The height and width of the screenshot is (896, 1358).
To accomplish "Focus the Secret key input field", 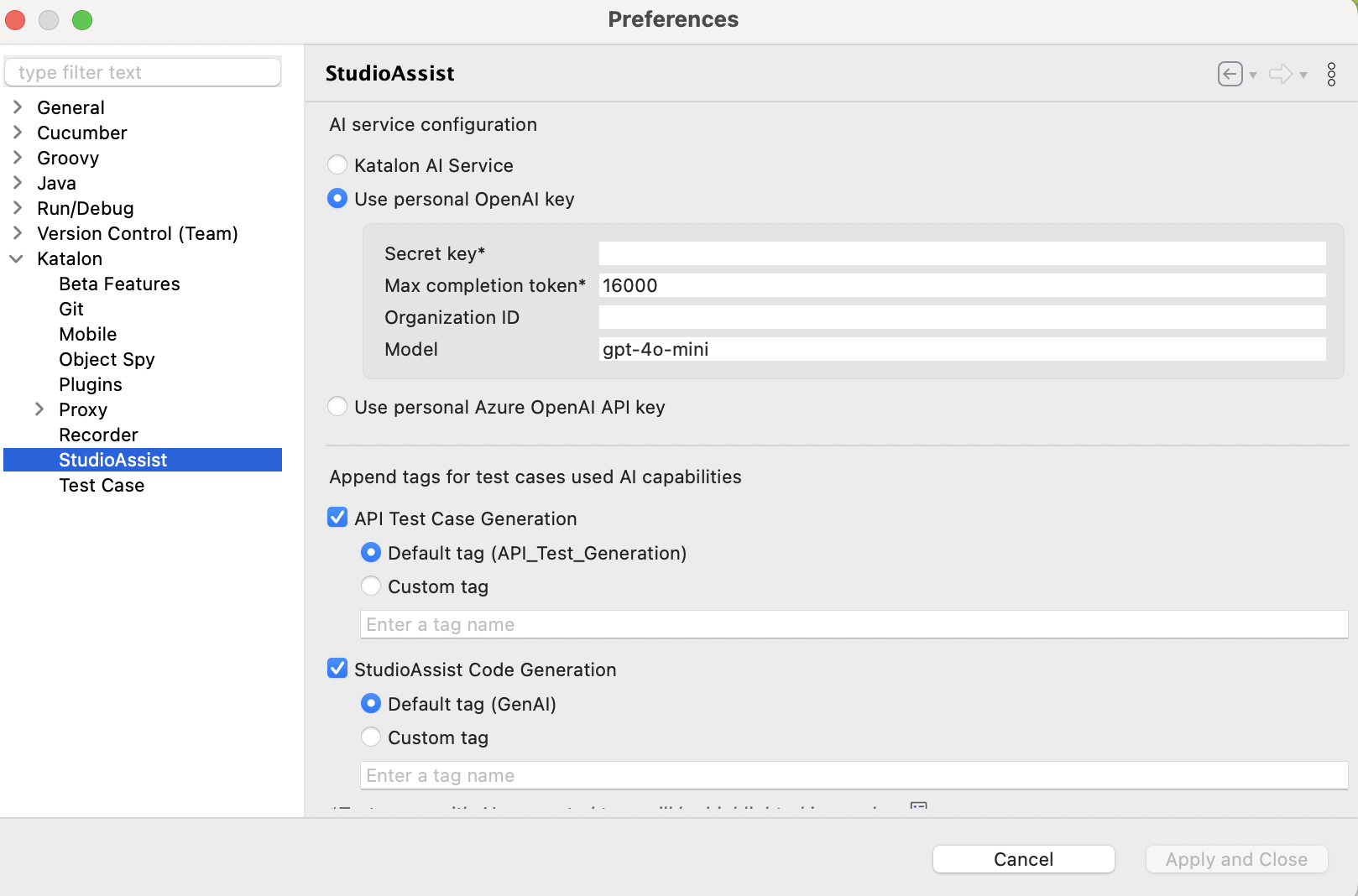I will point(962,253).
